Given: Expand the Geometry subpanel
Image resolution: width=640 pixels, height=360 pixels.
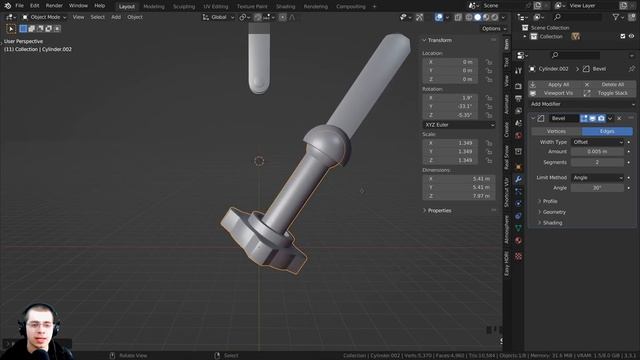Looking at the screenshot, I should pos(552,212).
